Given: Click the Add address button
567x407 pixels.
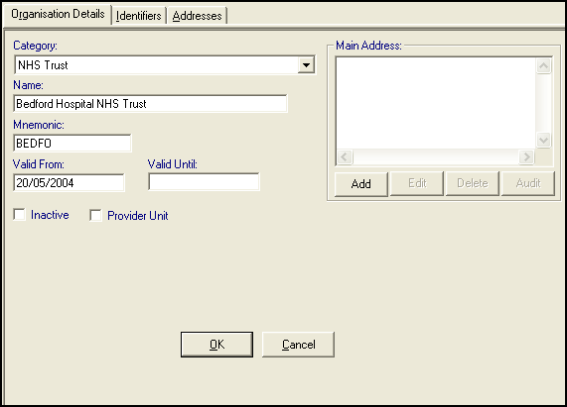Looking at the screenshot, I should 361,184.
